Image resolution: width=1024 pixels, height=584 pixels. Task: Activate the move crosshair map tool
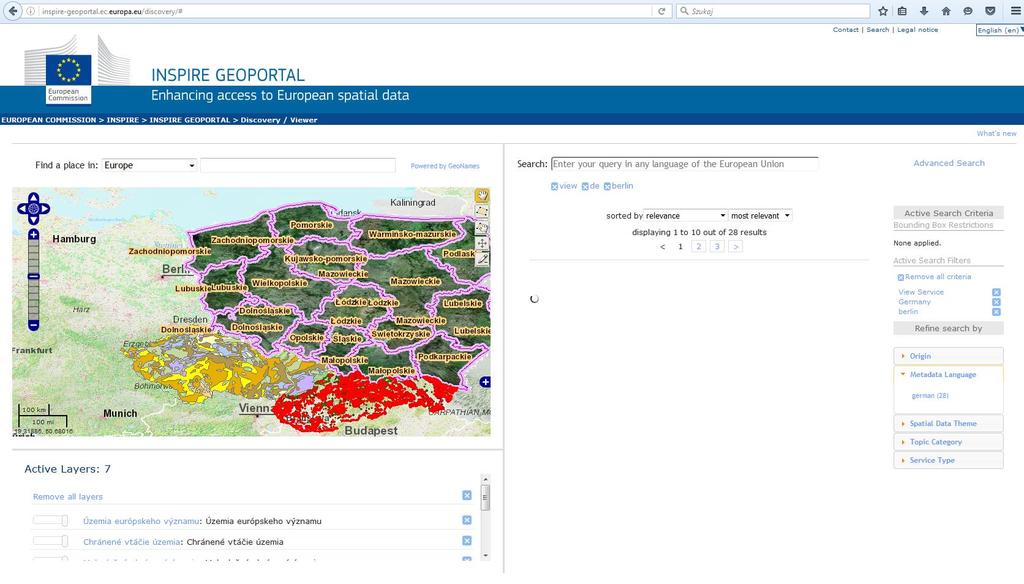click(482, 243)
